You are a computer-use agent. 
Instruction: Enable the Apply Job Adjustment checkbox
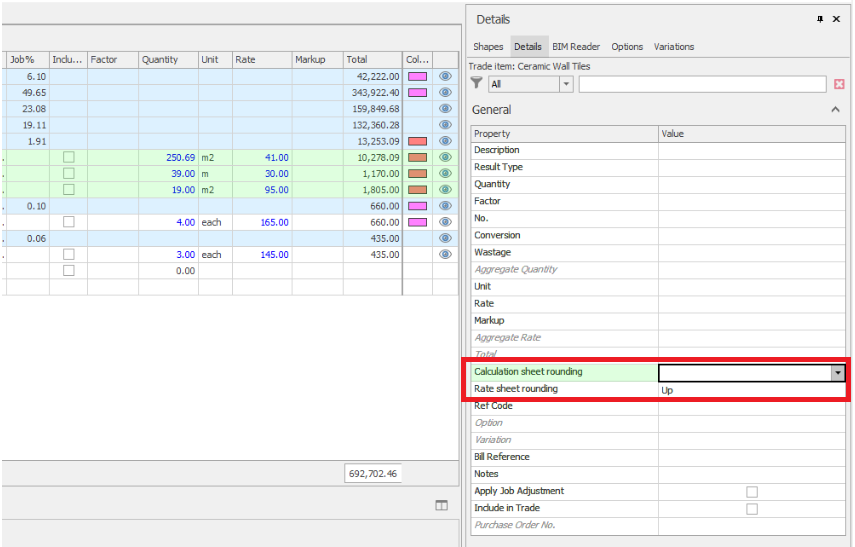pos(752,492)
